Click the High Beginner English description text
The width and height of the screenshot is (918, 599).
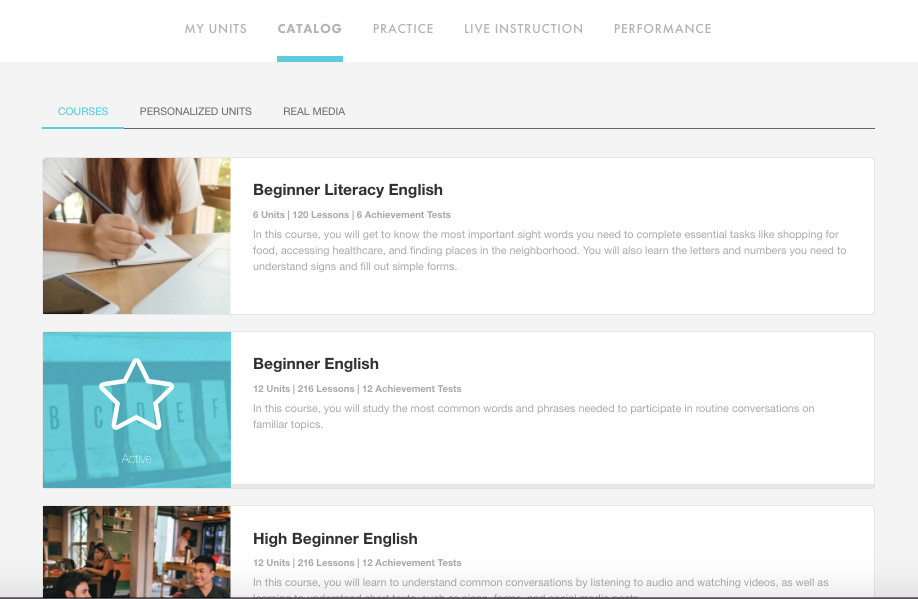click(540, 588)
